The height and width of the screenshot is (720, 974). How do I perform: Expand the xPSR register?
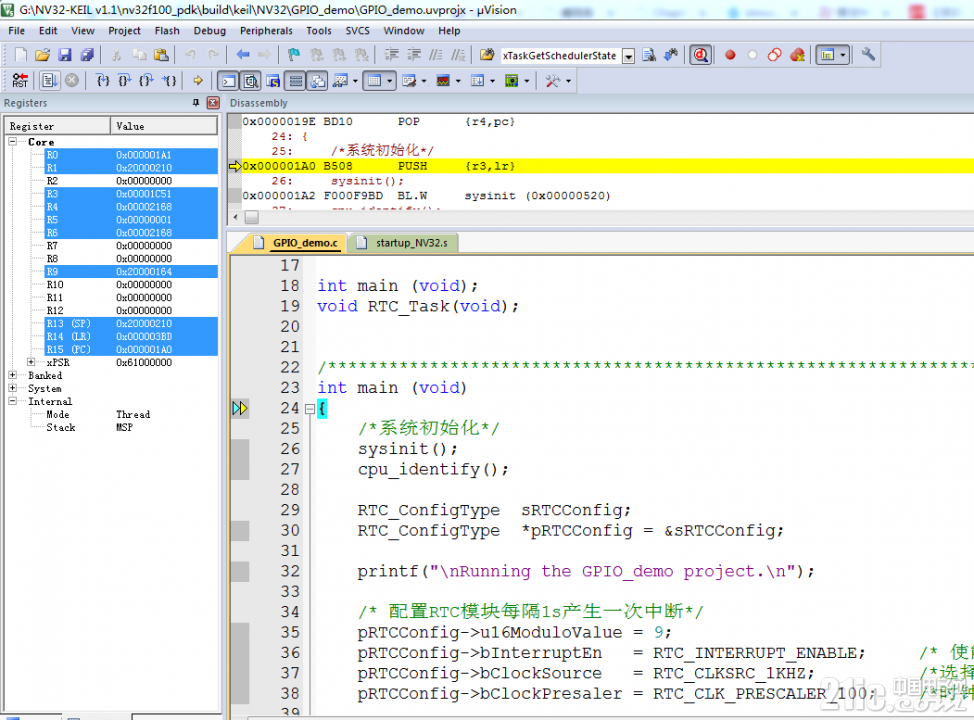[31, 362]
